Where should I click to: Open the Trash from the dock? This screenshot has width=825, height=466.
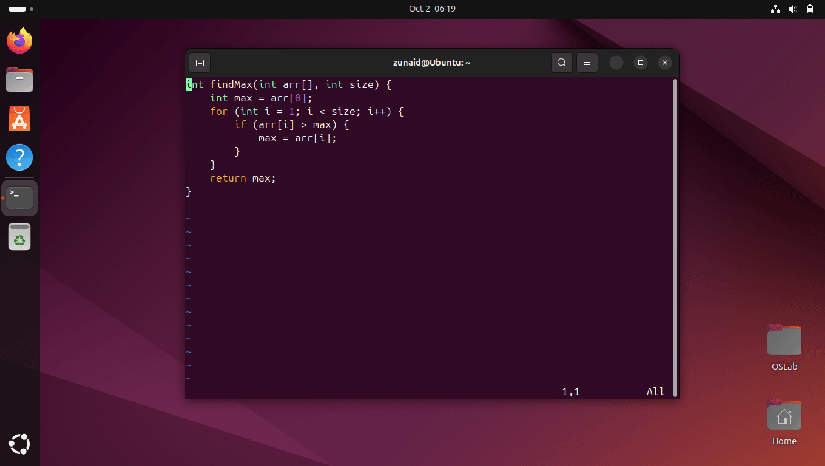coord(19,237)
